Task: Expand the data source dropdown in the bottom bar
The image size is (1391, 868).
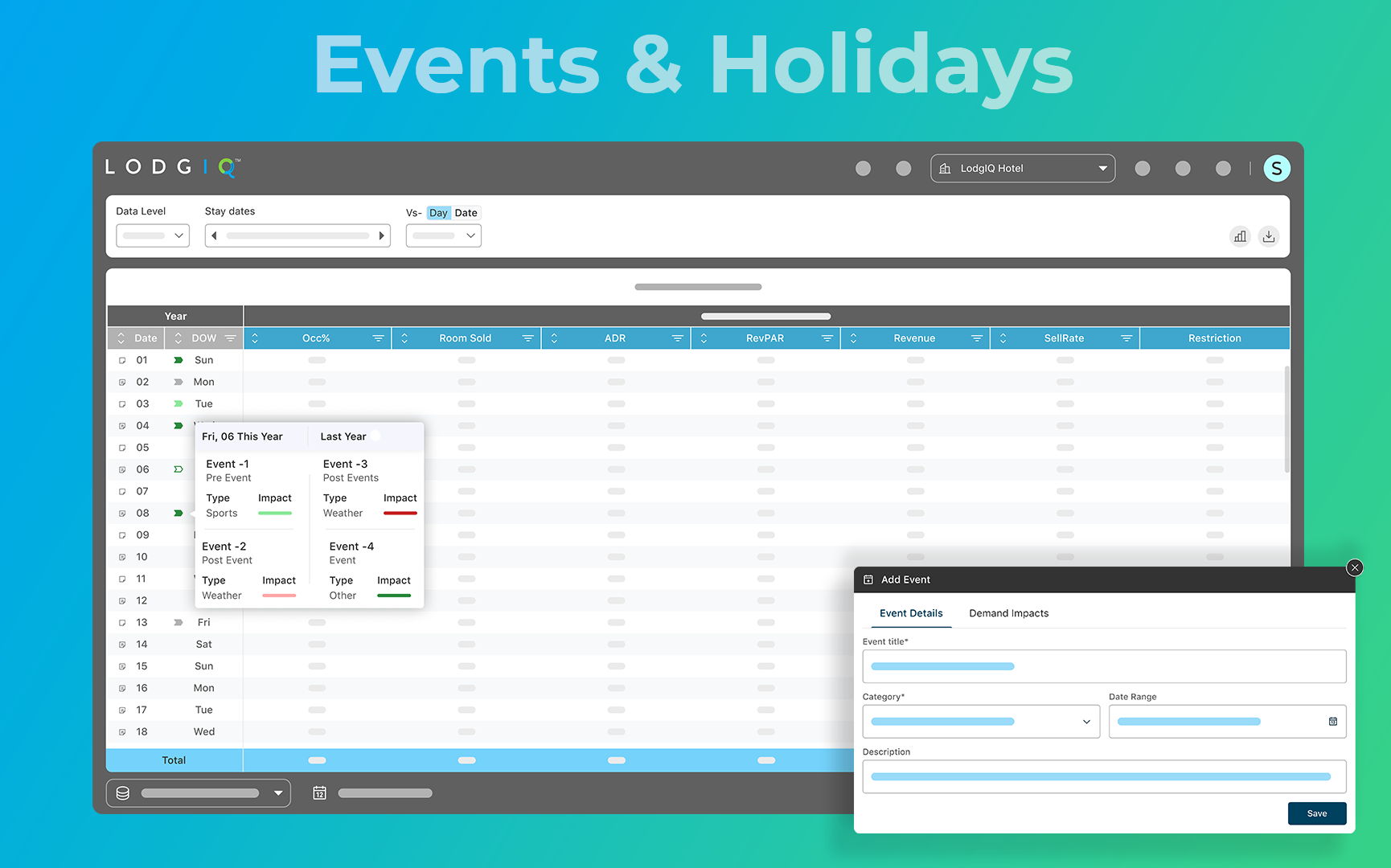Action: click(x=199, y=793)
